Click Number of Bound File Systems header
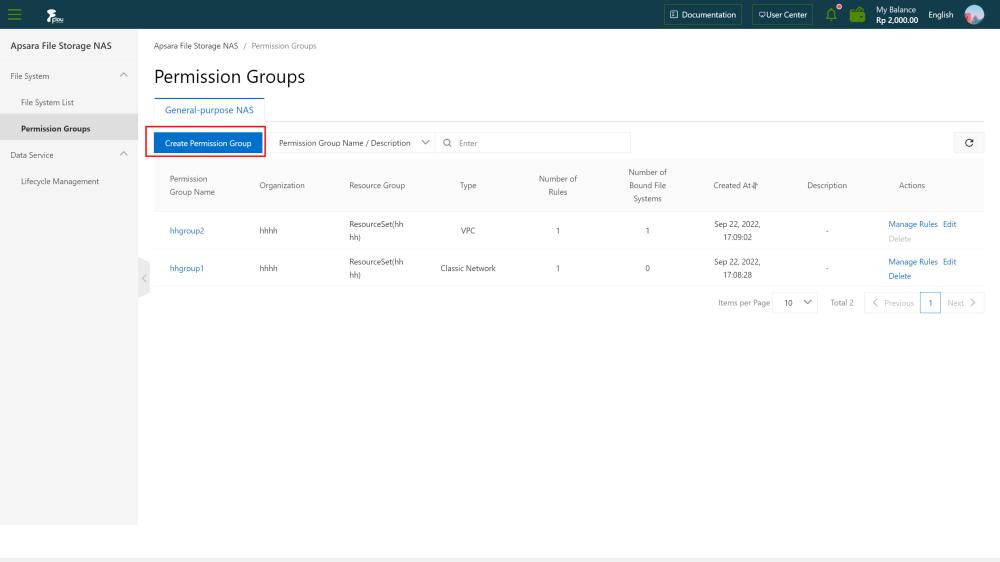Viewport: 1000px width, 562px height. pyautogui.click(x=647, y=185)
